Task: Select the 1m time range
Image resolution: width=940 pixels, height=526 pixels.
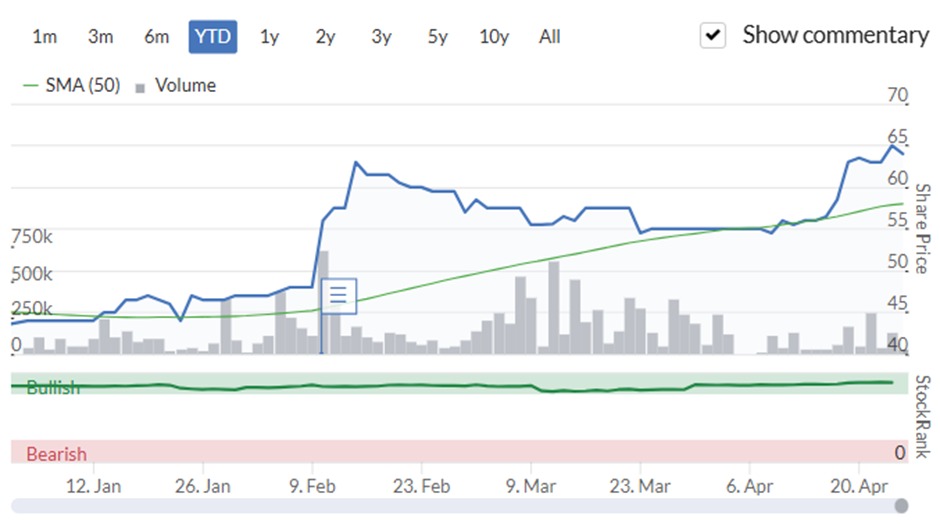Action: (44, 37)
